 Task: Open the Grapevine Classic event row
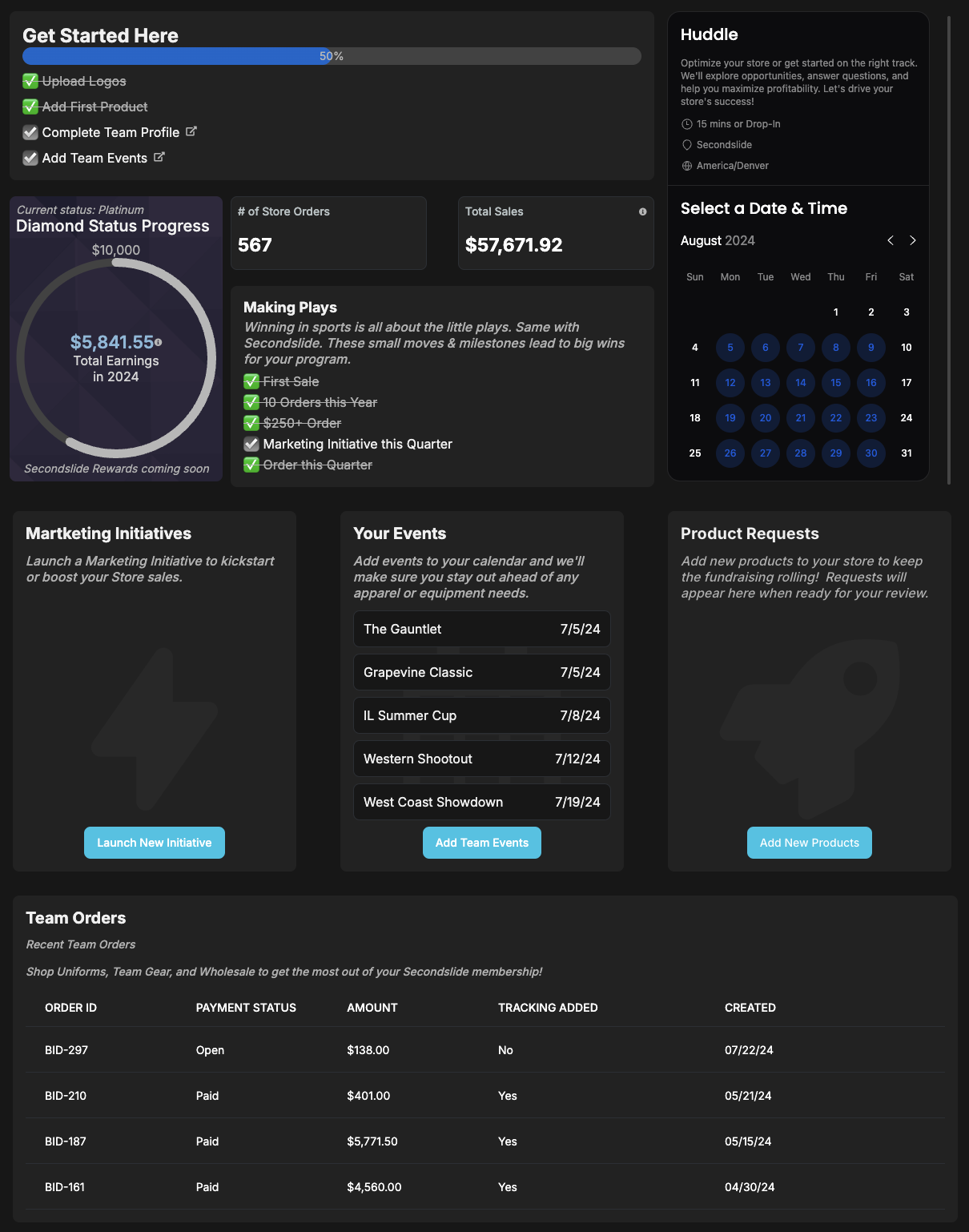[482, 672]
